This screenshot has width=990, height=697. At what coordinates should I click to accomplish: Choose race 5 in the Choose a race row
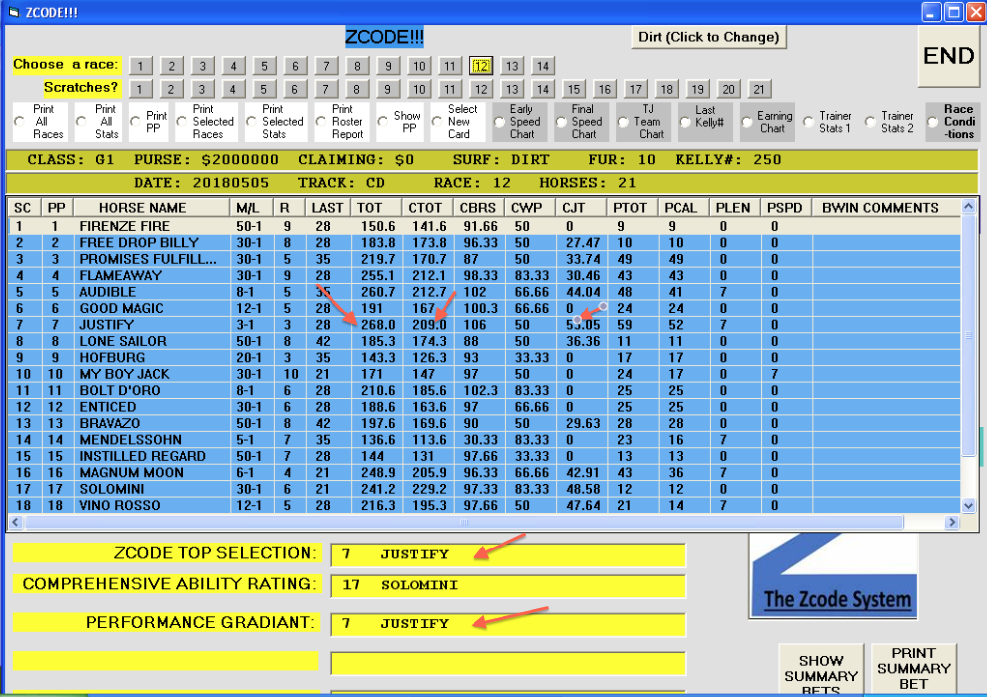tap(264, 66)
